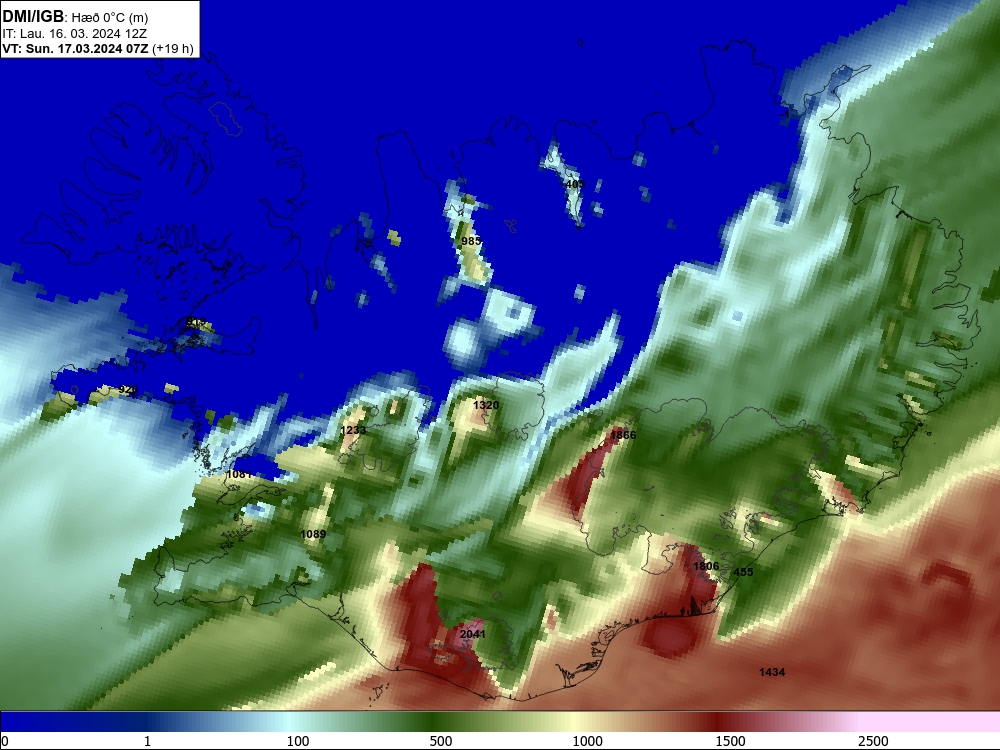Click the 1500 mark on the color scale
Screen dimensions: 1000x750
730,741
